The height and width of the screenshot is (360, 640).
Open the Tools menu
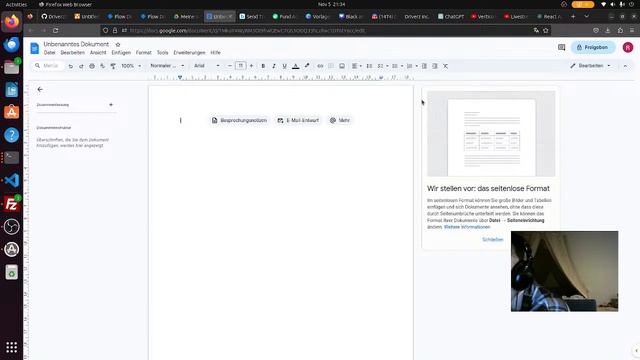coord(162,53)
